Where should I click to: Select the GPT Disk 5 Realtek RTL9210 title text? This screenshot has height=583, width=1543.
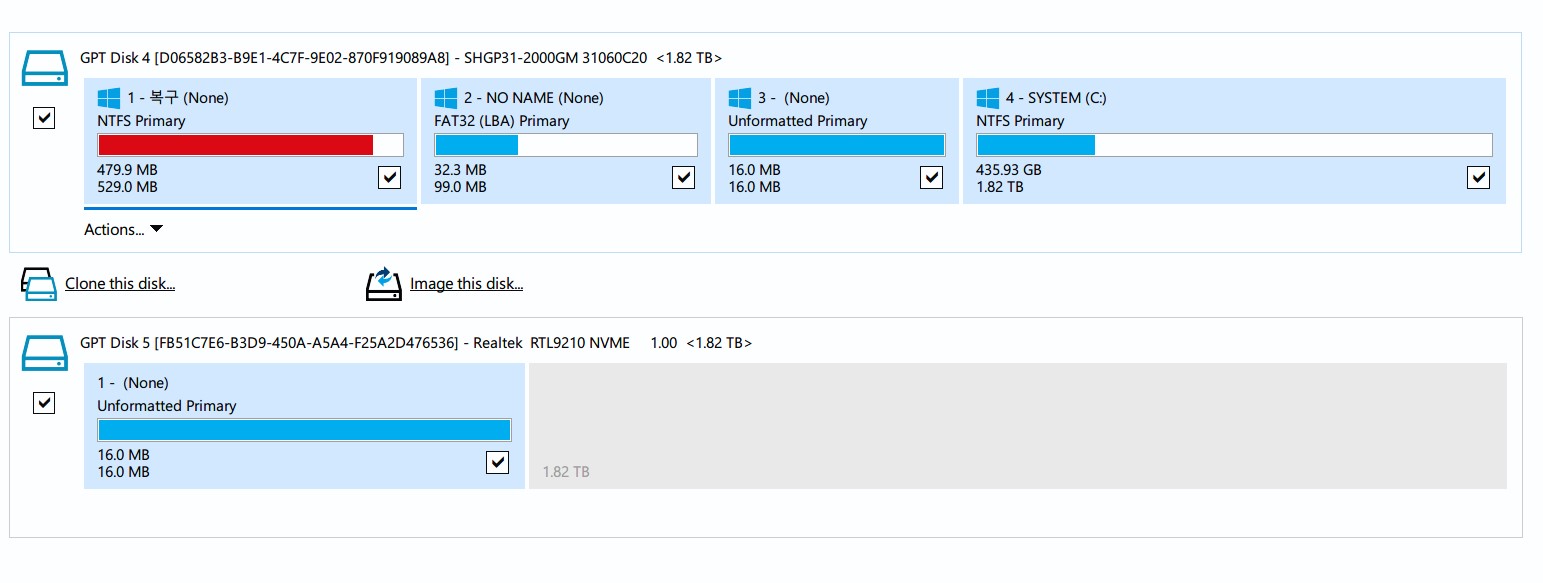coord(416,343)
